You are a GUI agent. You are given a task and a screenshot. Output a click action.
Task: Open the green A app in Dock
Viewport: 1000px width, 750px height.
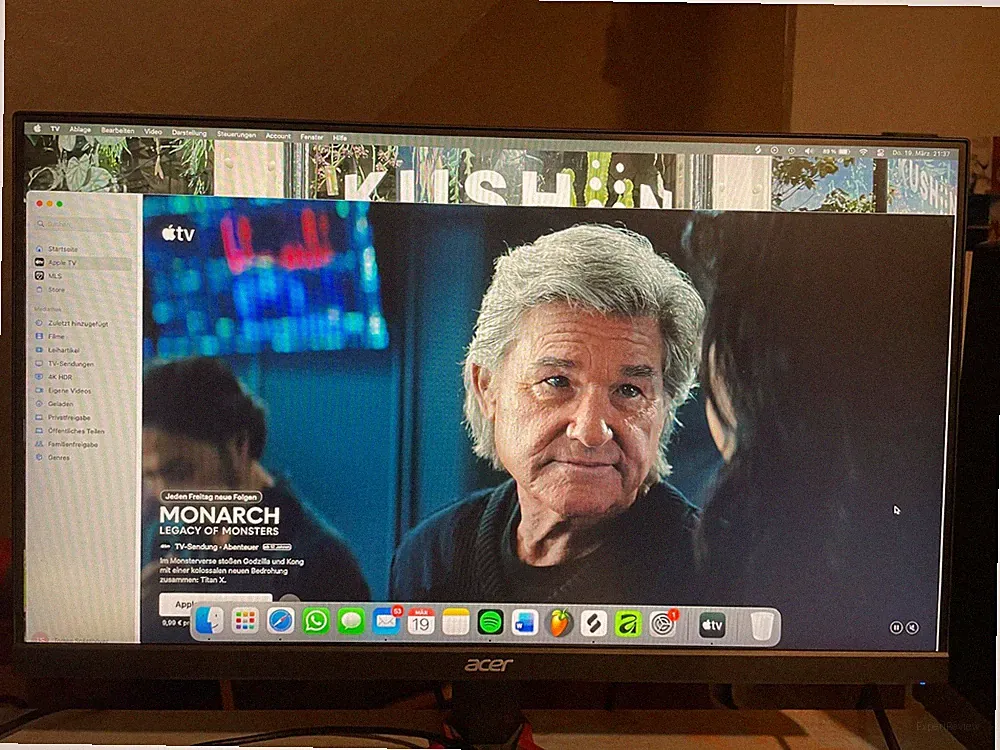628,624
